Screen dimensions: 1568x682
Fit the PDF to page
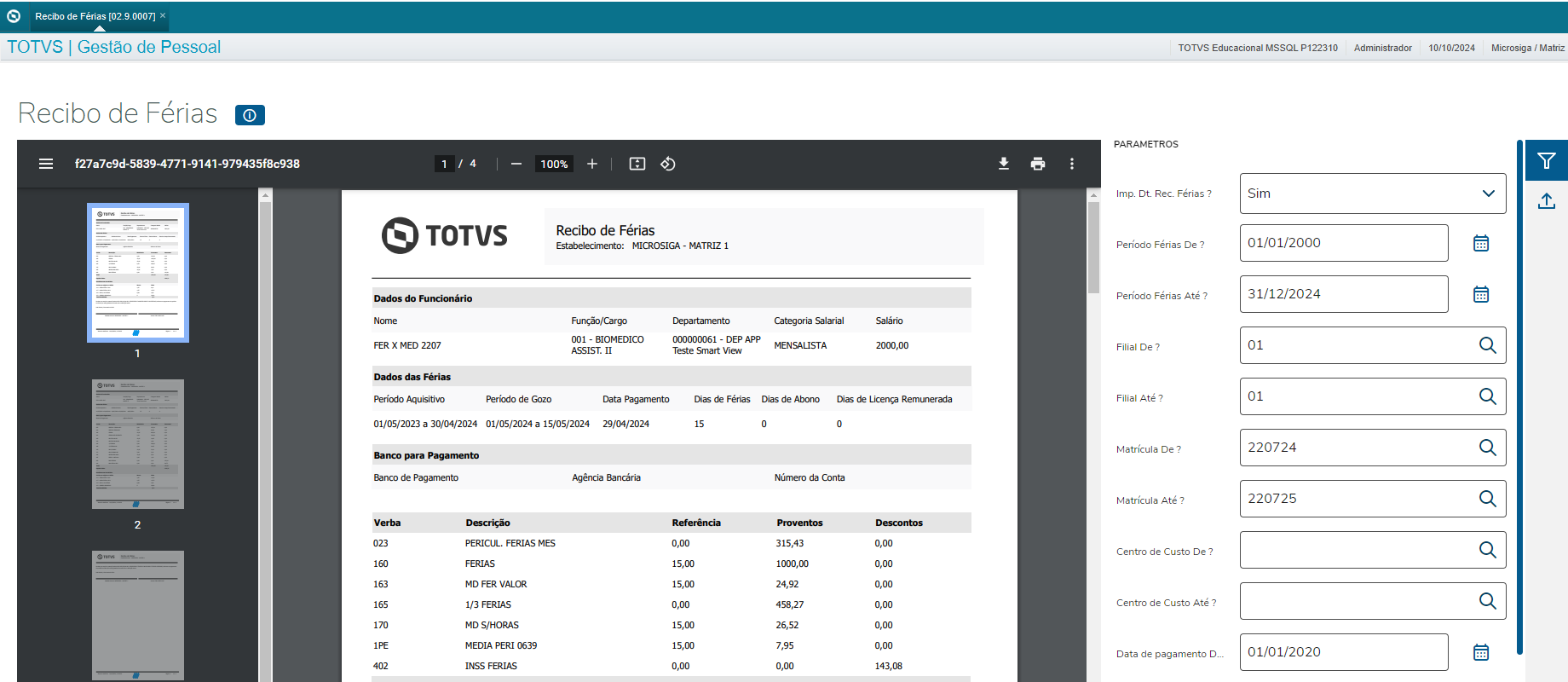pyautogui.click(x=637, y=164)
